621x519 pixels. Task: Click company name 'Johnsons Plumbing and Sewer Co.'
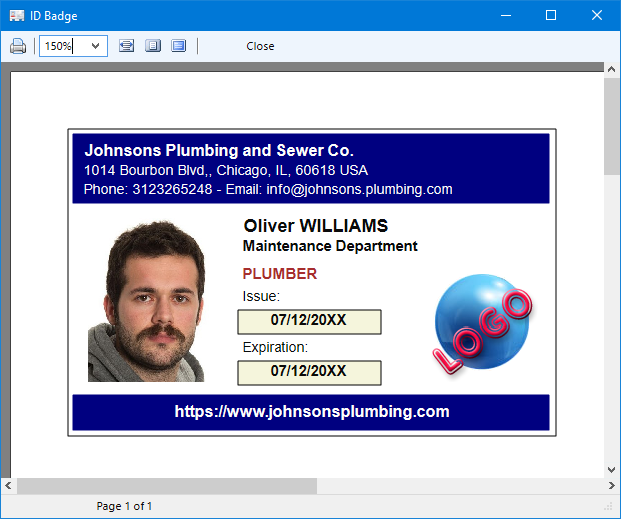pyautogui.click(x=219, y=151)
